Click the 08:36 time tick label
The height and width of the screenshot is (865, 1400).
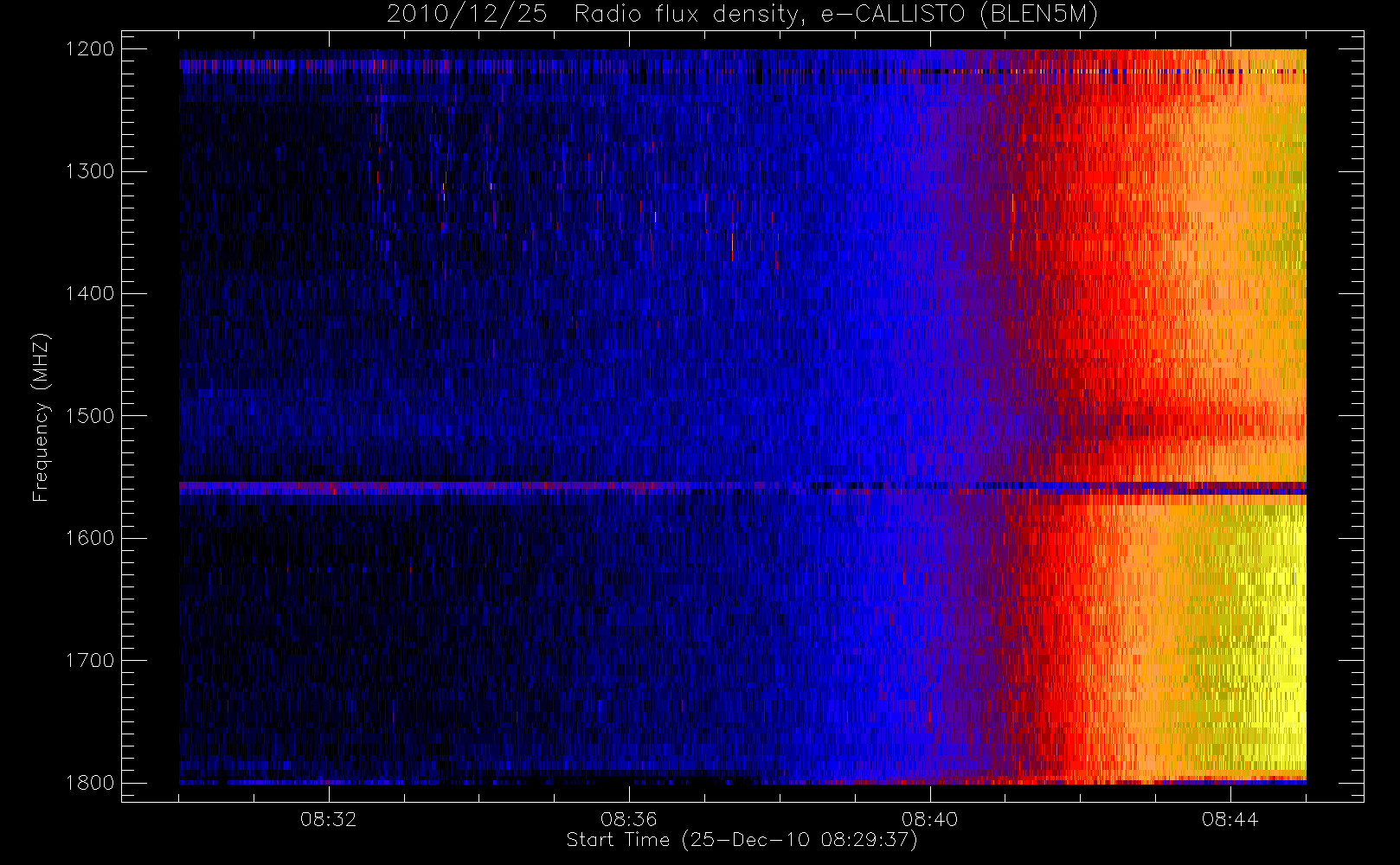tap(629, 819)
